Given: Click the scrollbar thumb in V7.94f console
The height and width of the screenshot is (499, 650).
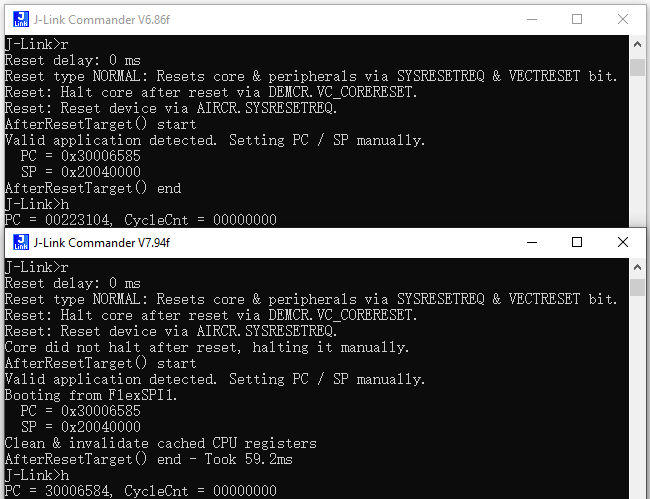Looking at the screenshot, I should (x=637, y=287).
